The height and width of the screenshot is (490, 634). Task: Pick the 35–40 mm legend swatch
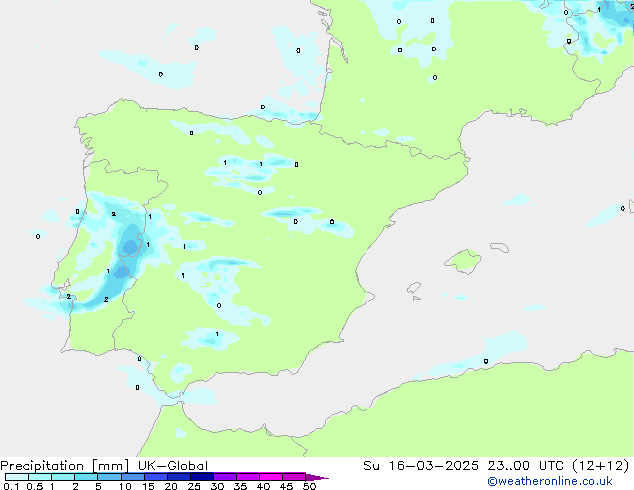tap(247, 477)
